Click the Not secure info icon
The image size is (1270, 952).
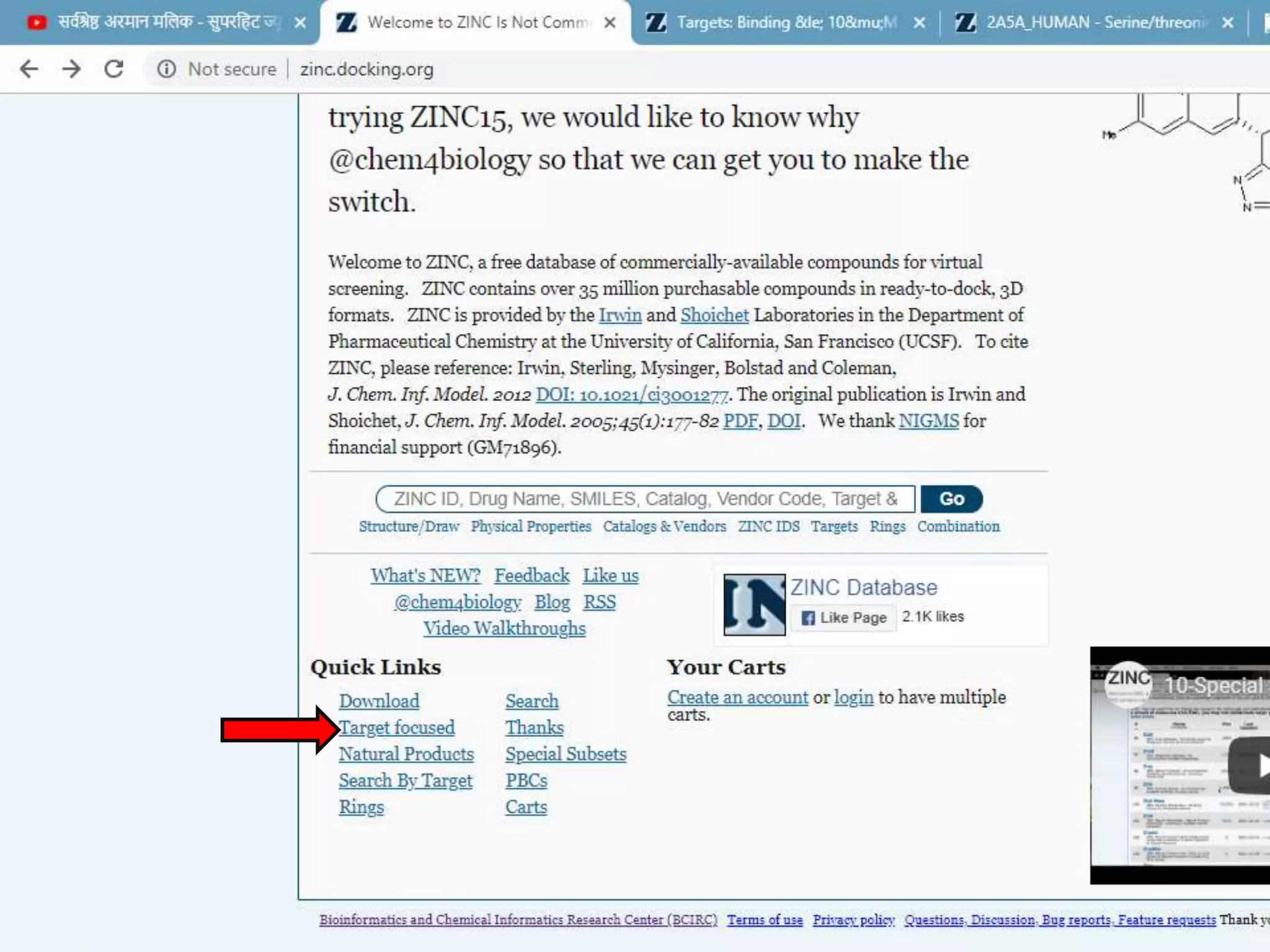tap(166, 69)
